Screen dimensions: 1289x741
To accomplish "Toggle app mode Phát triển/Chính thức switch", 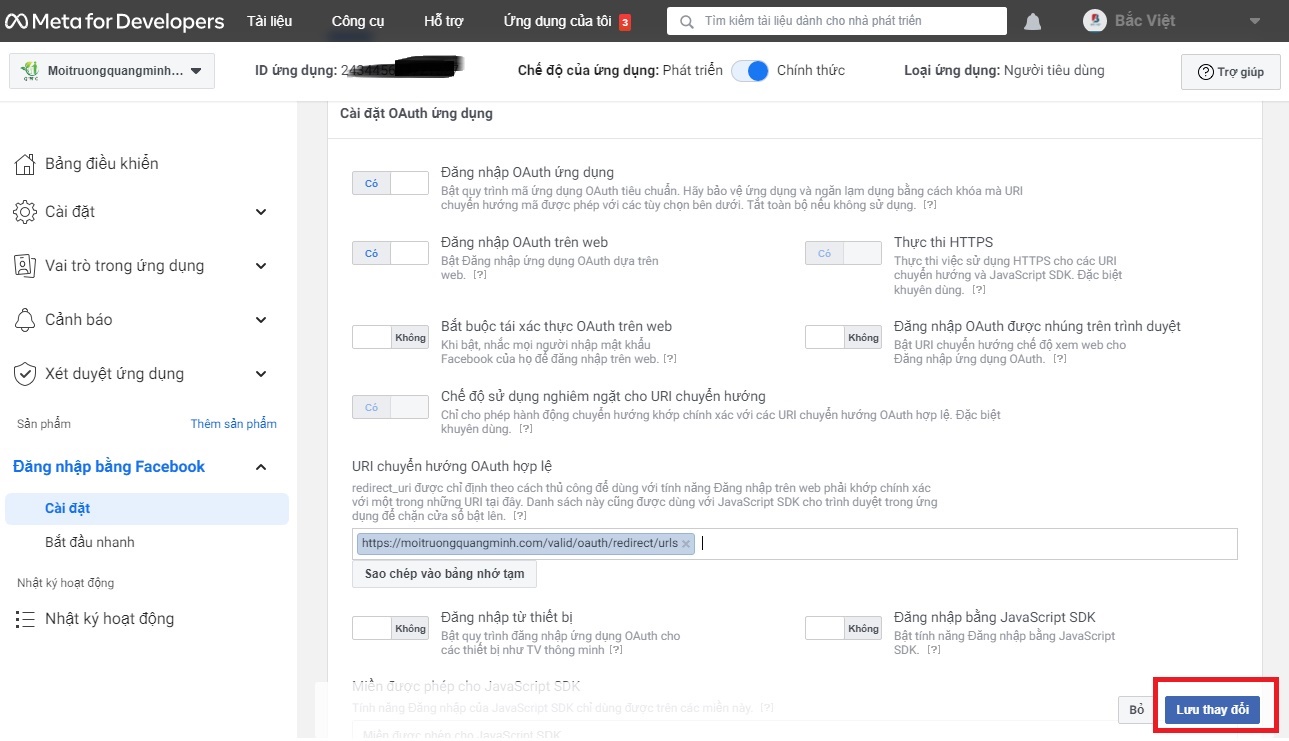I will click(x=749, y=71).
